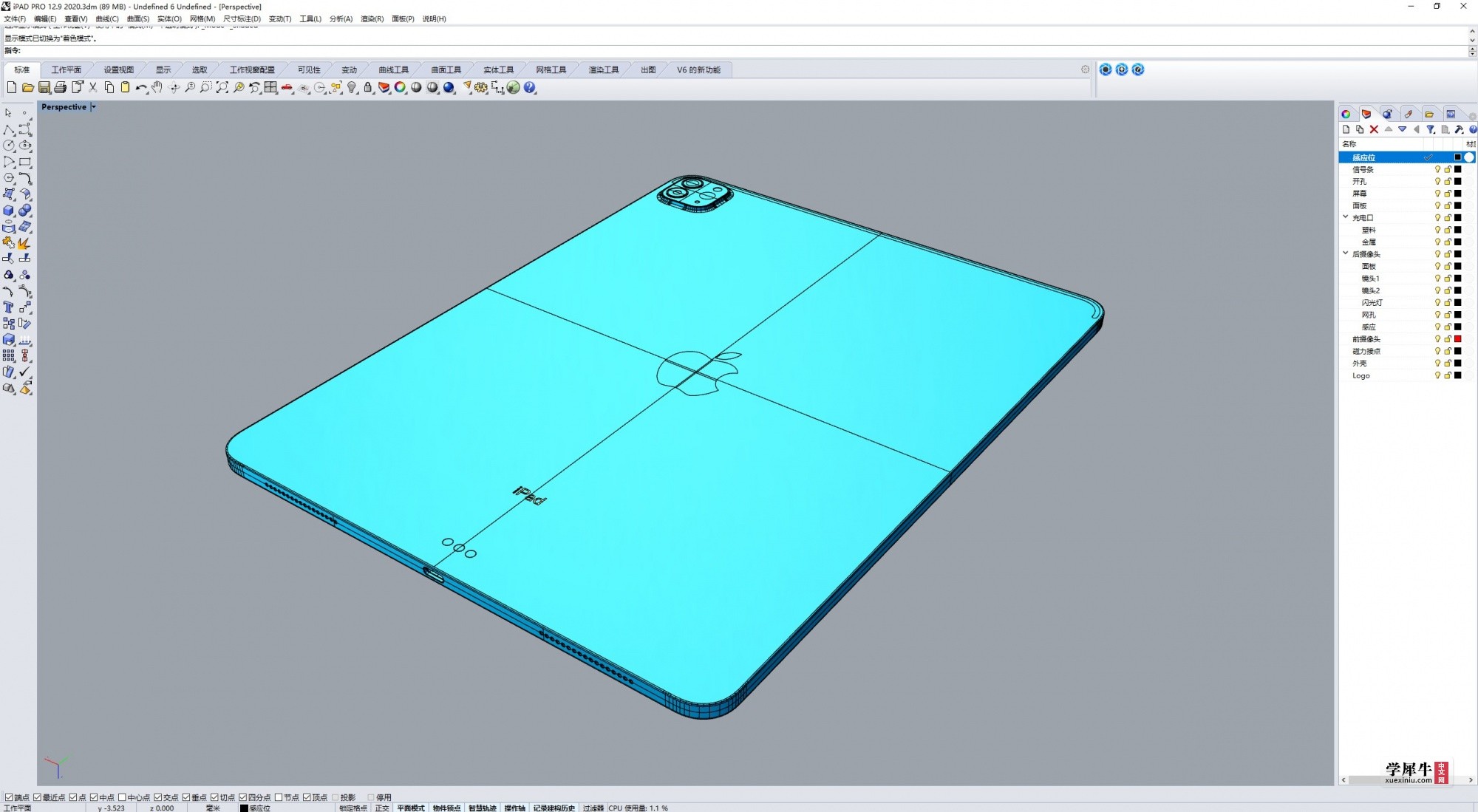The image size is (1478, 812).
Task: Select the Polyline tool in left sidebar
Action: 9,129
